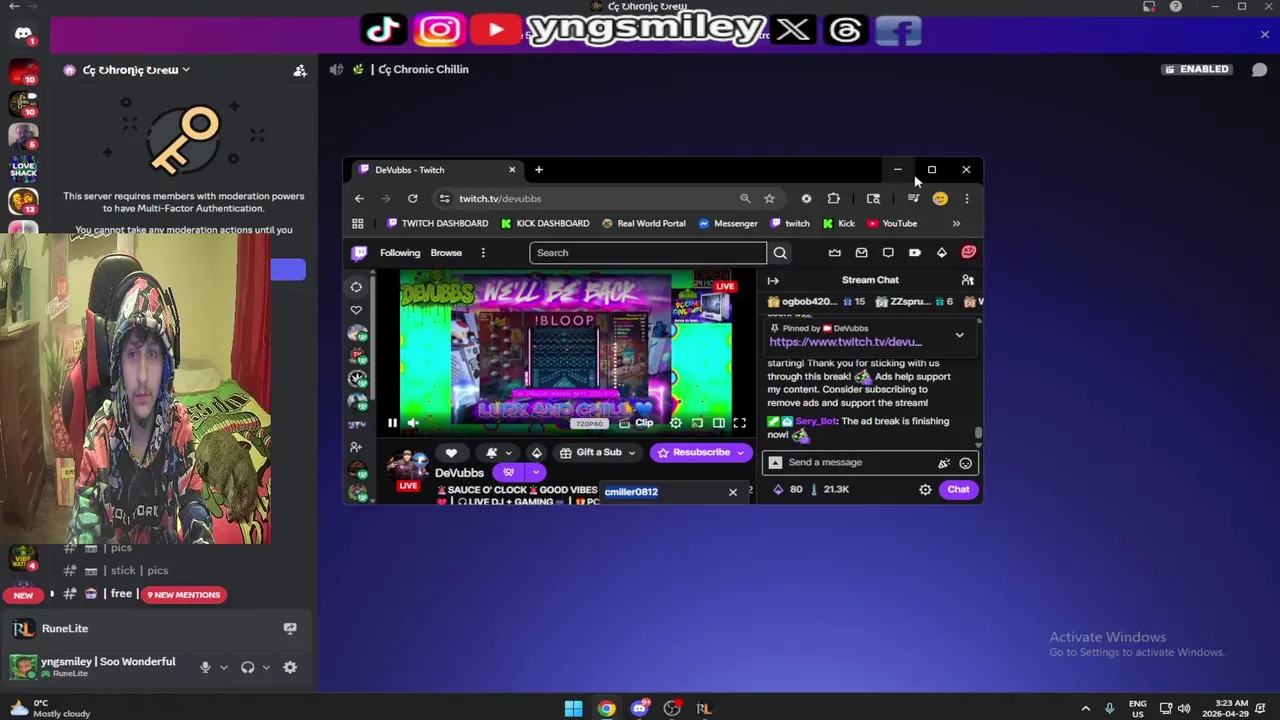Click the Twitch search magnifier button
Screen dimensions: 1280x720
(x=780, y=253)
